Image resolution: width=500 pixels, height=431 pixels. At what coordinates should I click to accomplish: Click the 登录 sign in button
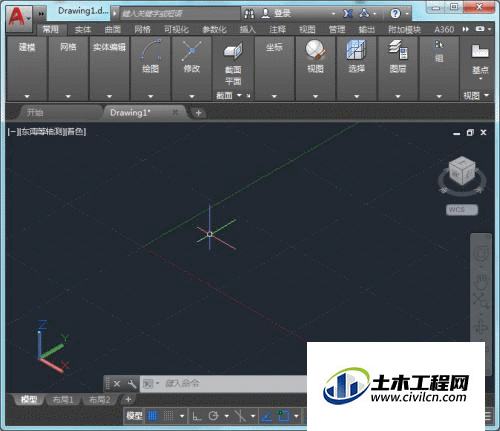tap(276, 13)
